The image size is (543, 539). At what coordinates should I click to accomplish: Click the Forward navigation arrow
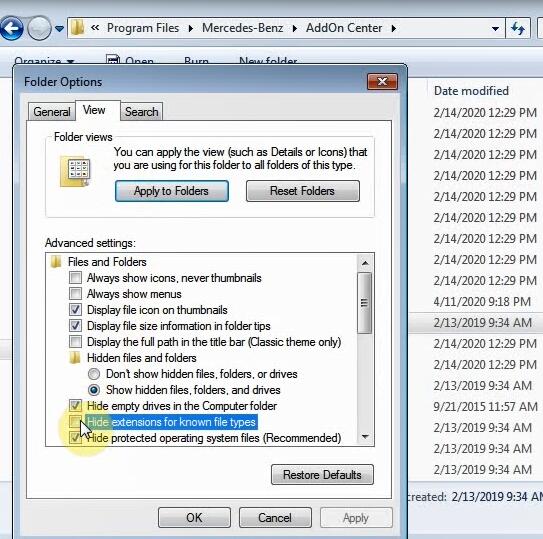(x=39, y=28)
